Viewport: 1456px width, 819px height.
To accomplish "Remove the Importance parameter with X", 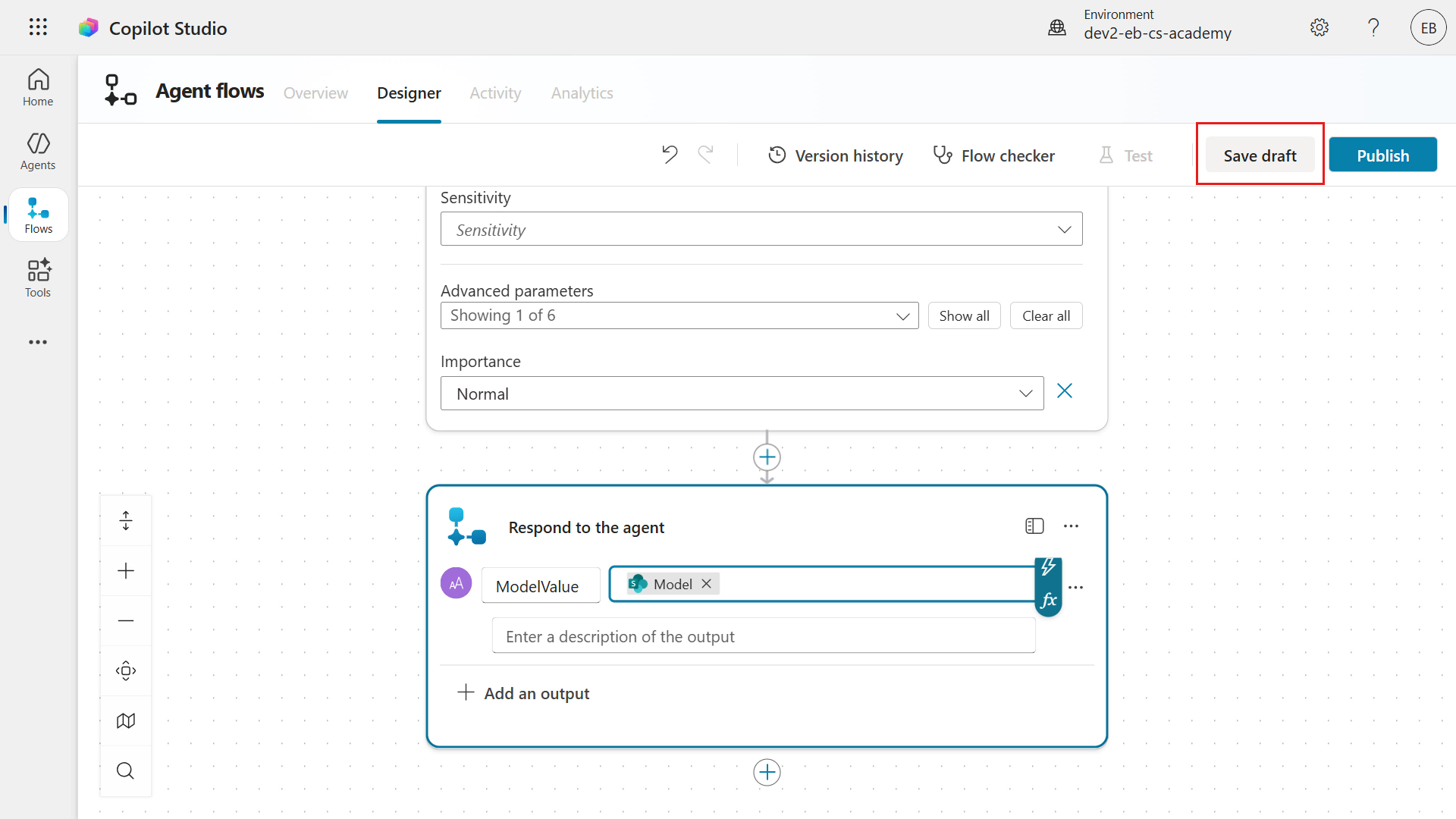I will coord(1065,391).
